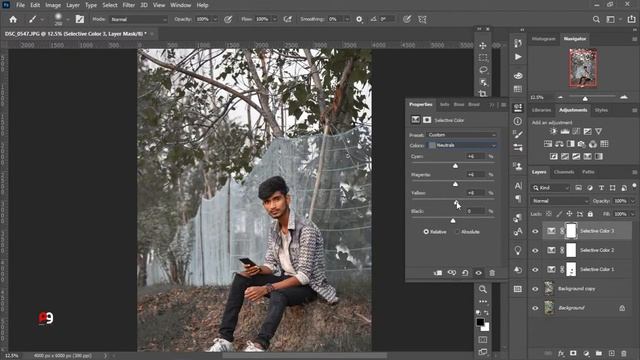Open the File menu
This screenshot has width=640, height=360.
pyautogui.click(x=20, y=5)
